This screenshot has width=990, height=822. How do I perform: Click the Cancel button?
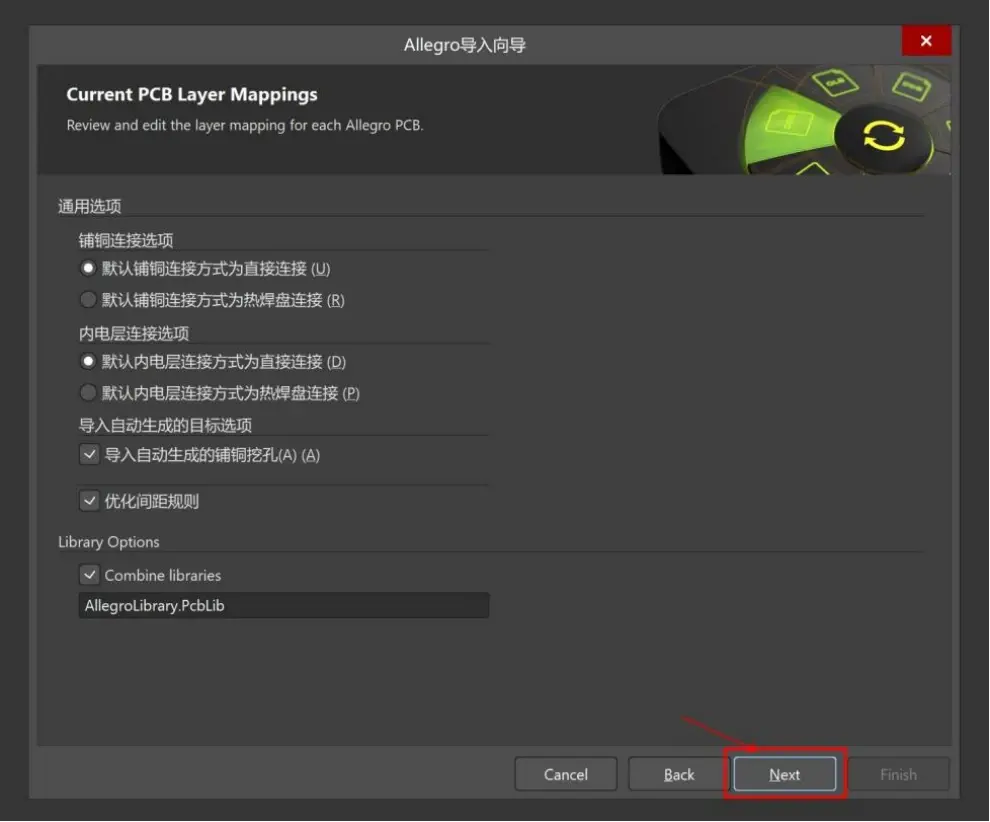(x=566, y=775)
